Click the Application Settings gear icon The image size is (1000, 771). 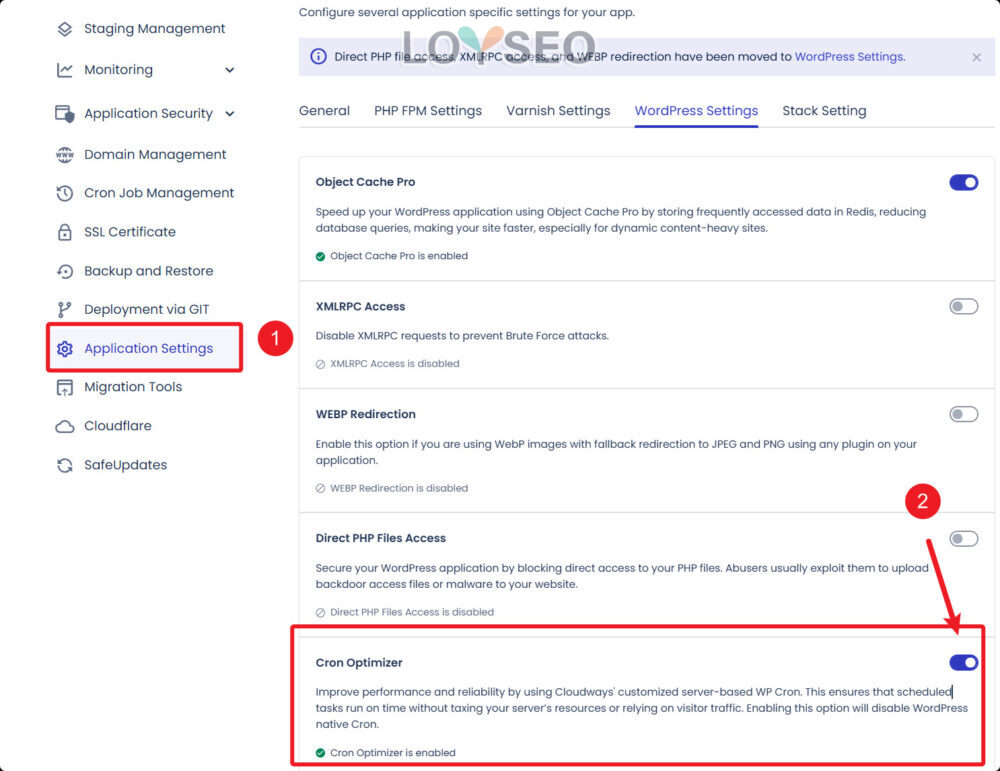[64, 349]
